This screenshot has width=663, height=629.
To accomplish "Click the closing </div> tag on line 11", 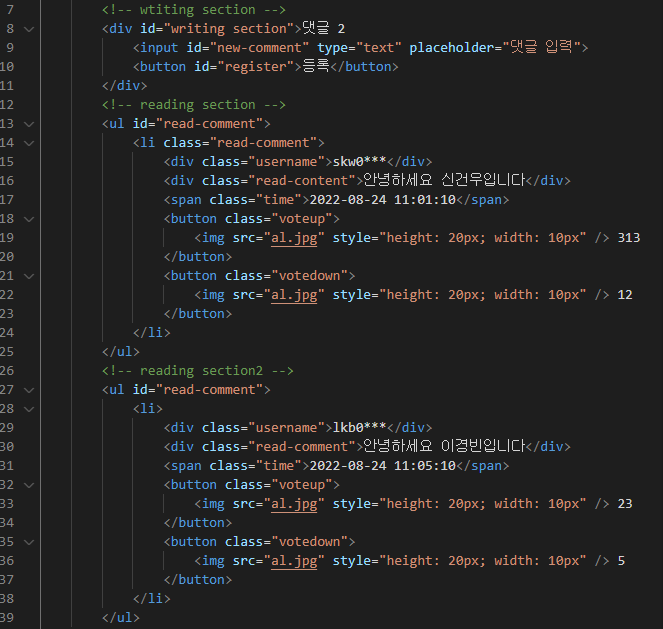I will point(124,86).
